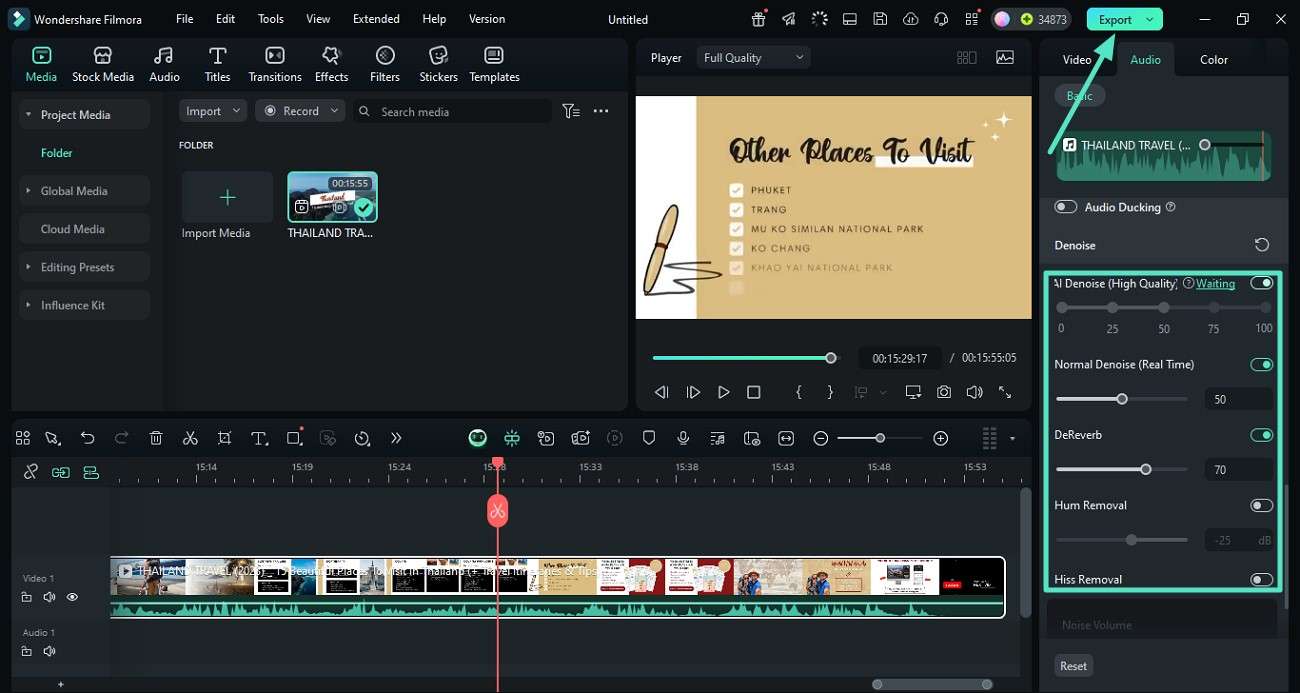
Task: Click the Import Media tile
Action: point(227,197)
